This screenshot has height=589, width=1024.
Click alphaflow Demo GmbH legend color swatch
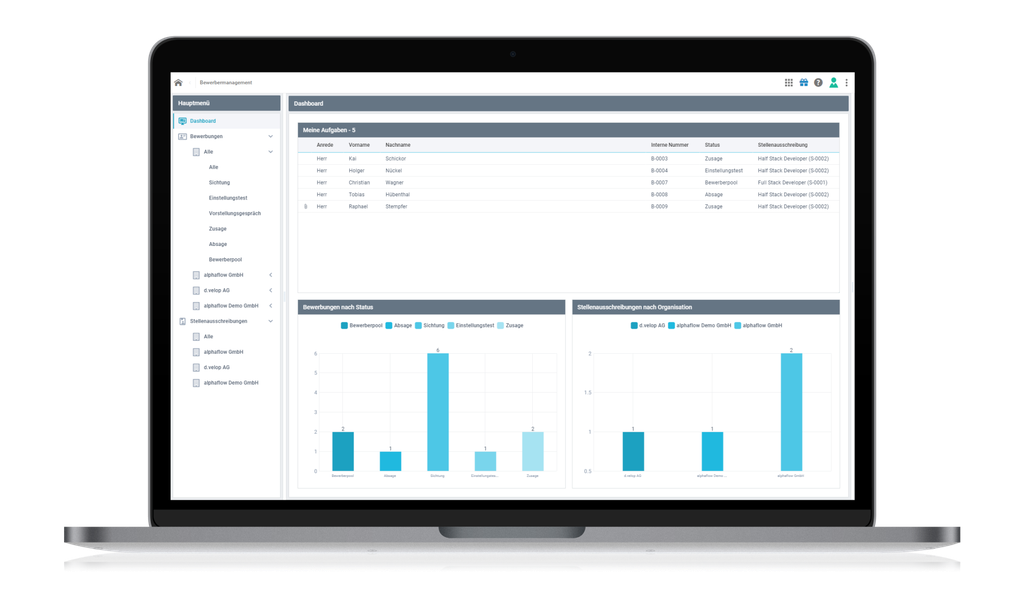671,325
